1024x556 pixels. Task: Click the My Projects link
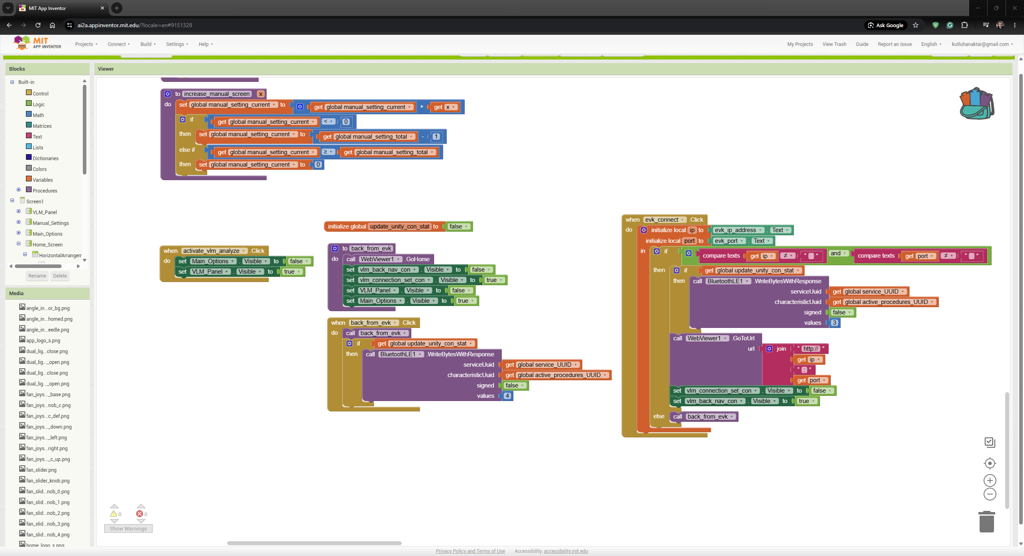(x=799, y=44)
